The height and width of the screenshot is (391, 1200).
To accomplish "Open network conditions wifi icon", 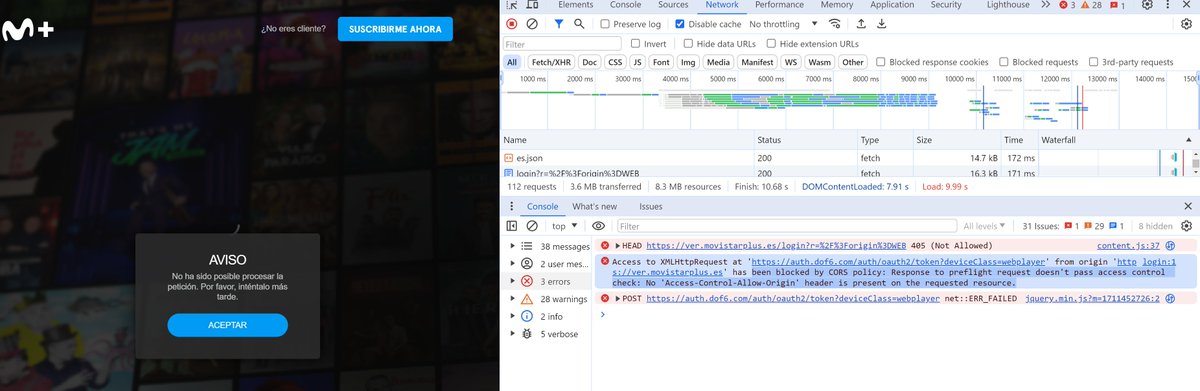I will 834,23.
